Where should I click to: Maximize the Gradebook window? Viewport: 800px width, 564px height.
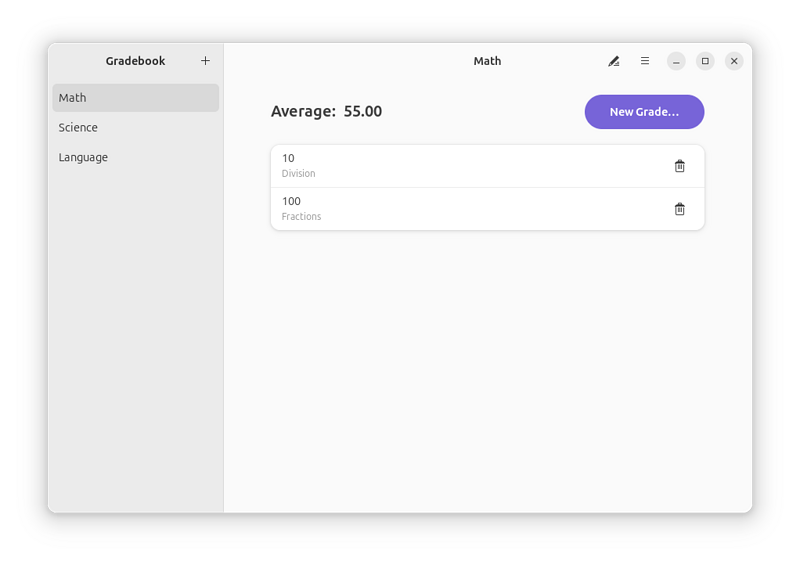[x=705, y=61]
